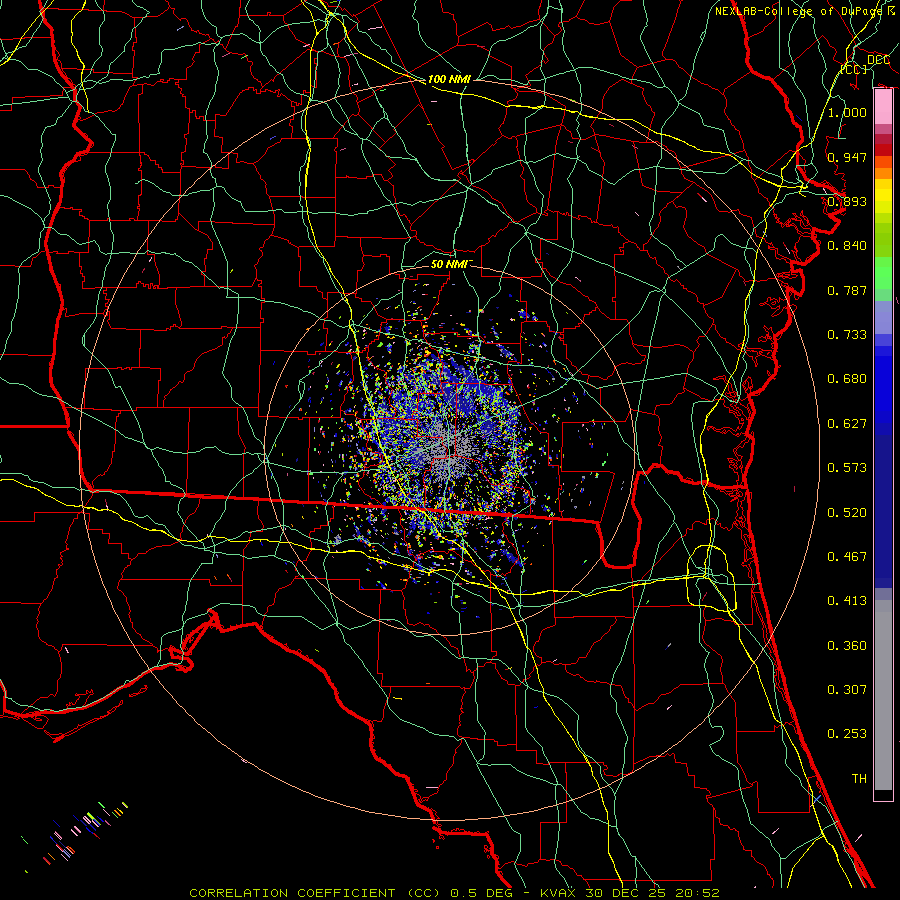Click the 0.573 scale value
The image size is (900, 900).
point(847,467)
